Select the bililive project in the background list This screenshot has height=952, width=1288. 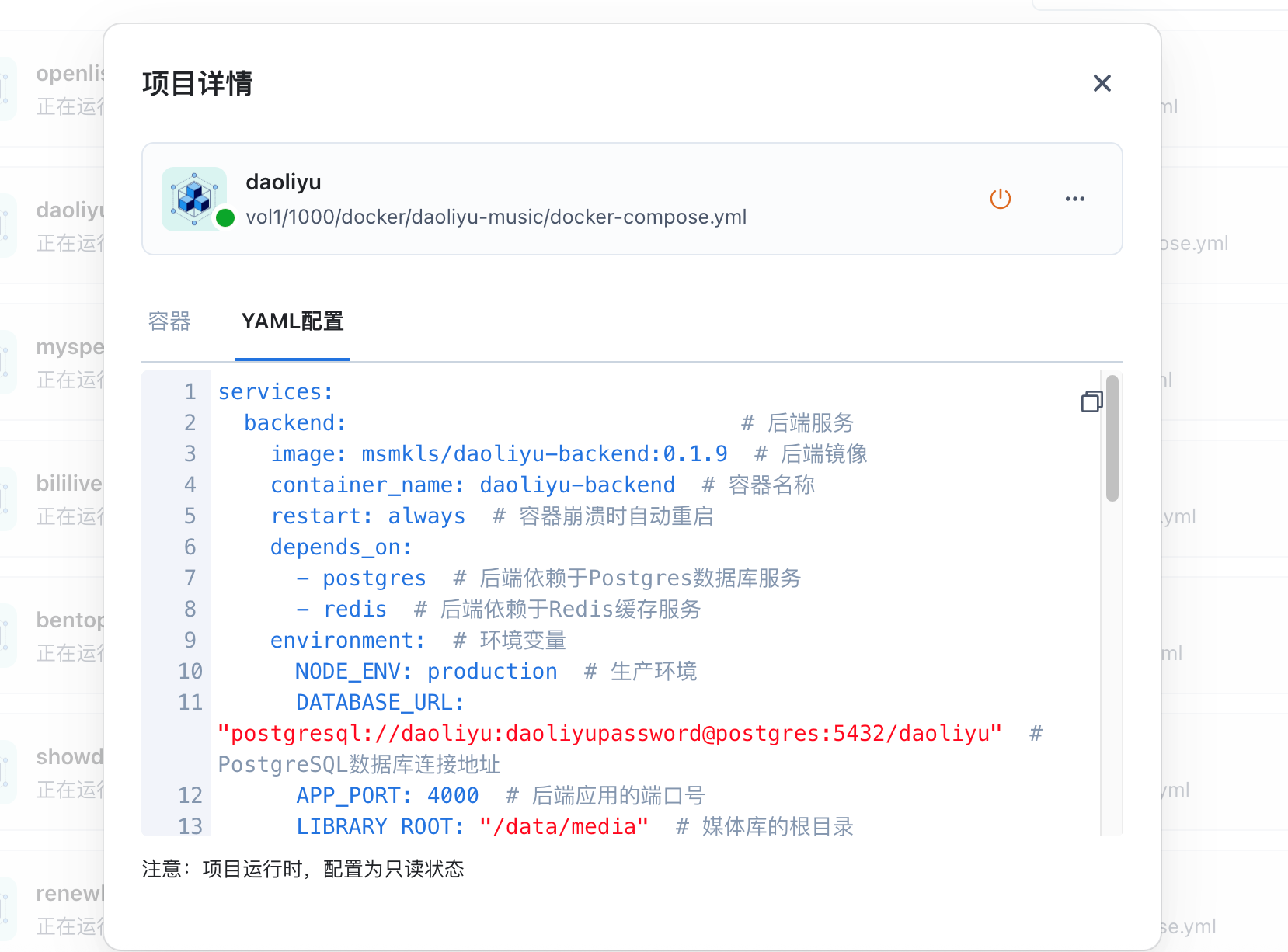70,484
